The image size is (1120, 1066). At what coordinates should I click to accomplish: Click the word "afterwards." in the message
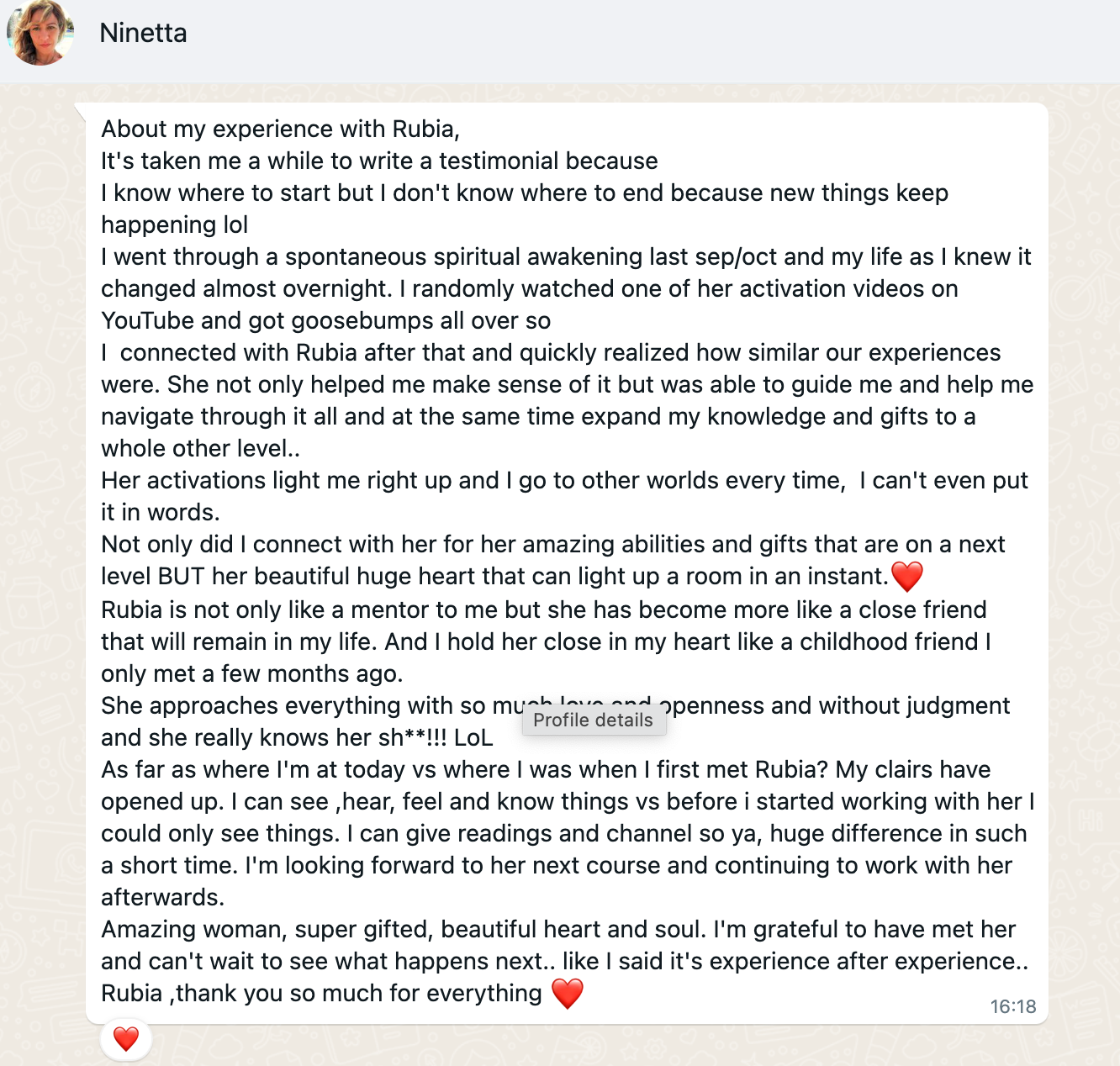[x=162, y=897]
